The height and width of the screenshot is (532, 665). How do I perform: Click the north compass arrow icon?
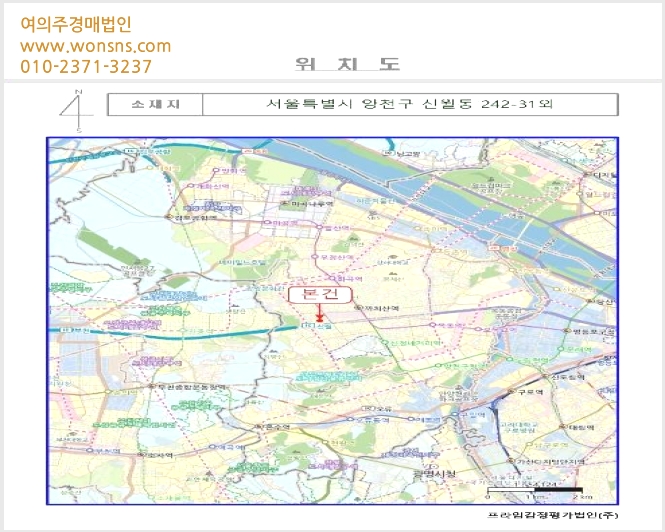[x=77, y=111]
